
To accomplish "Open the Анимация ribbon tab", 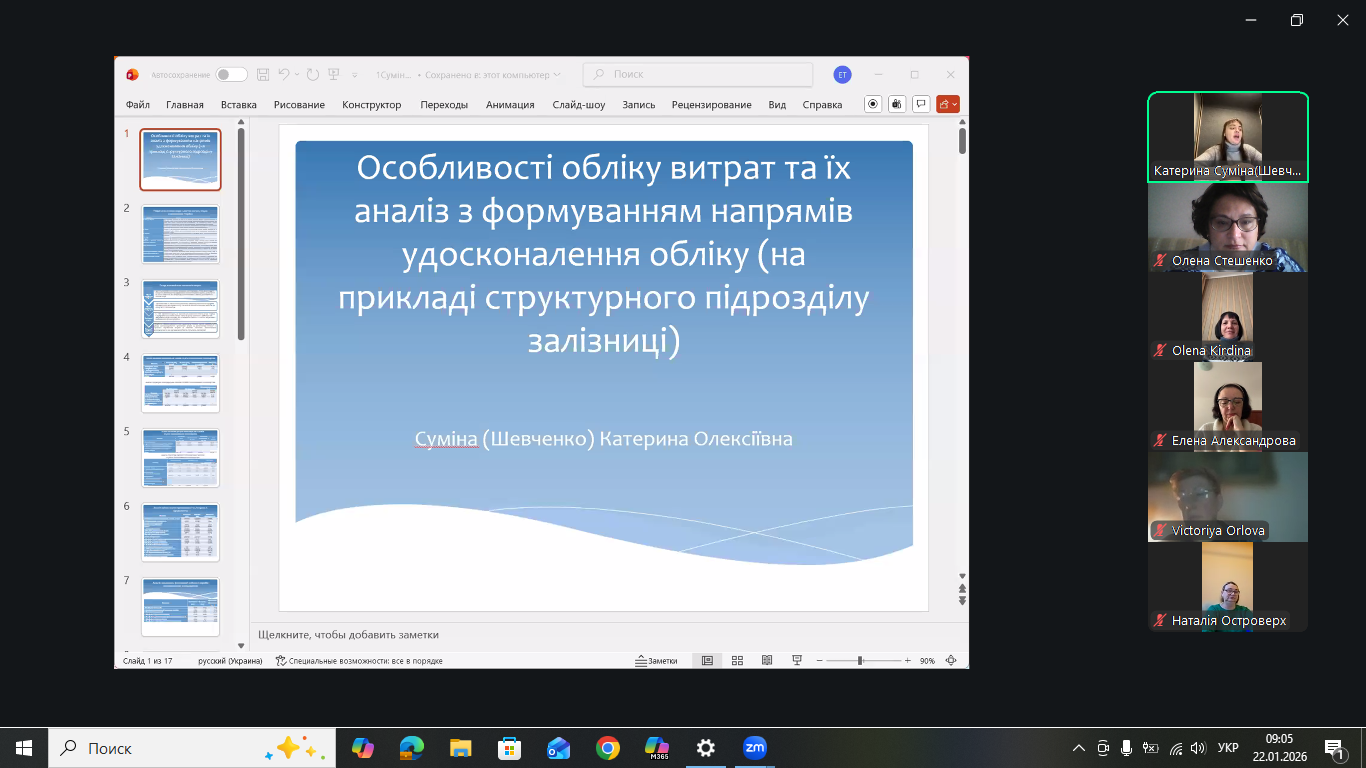I will pyautogui.click(x=510, y=105).
